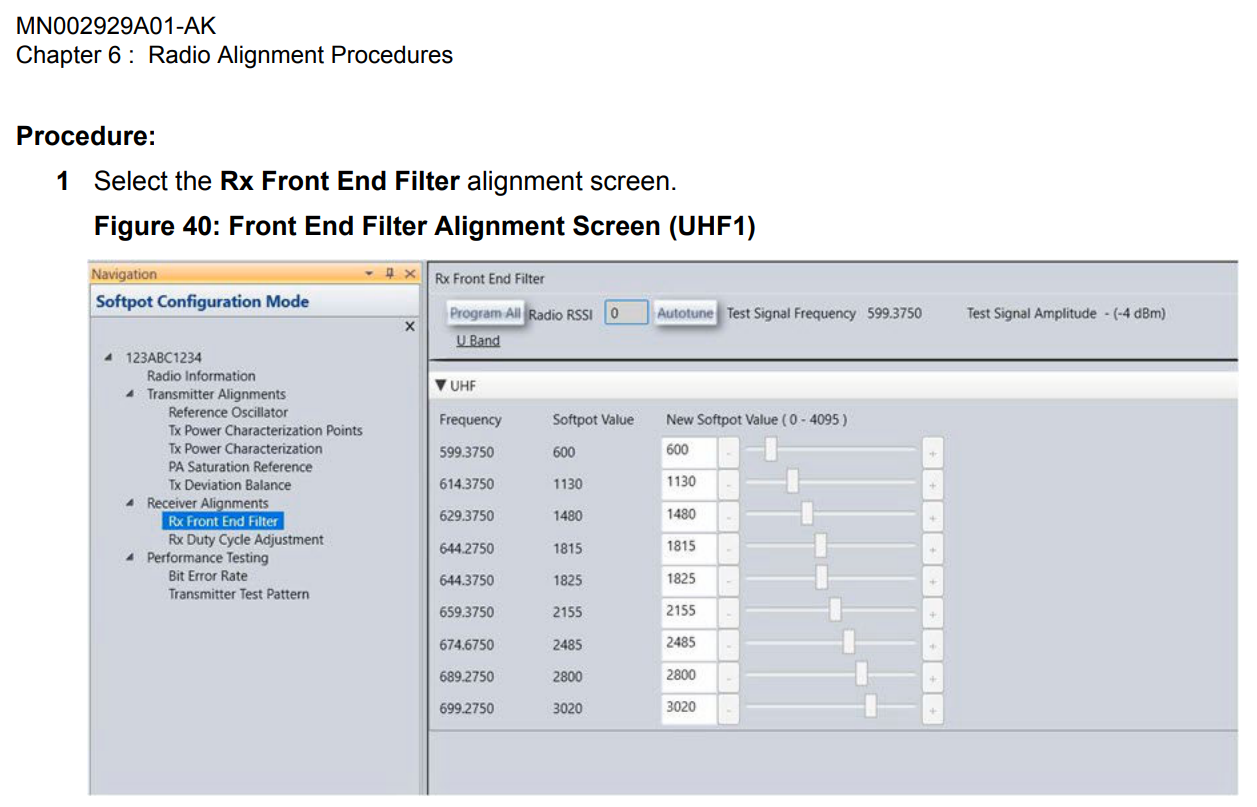
Task: Click the Autotune button
Action: [685, 313]
